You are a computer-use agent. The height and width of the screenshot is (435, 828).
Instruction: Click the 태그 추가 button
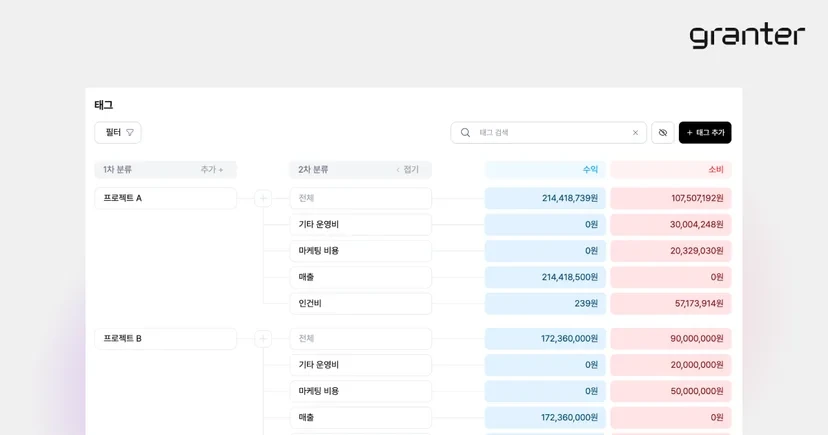tap(705, 133)
